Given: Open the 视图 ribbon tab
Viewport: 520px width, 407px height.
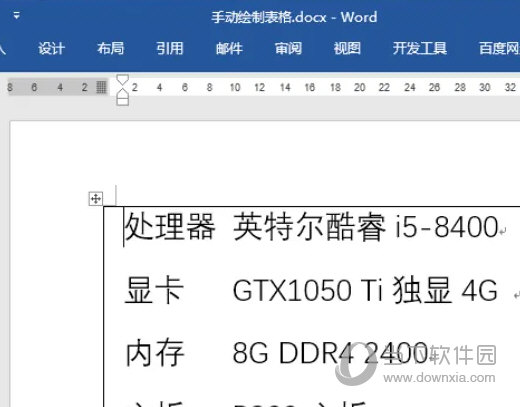Looking at the screenshot, I should [x=347, y=49].
